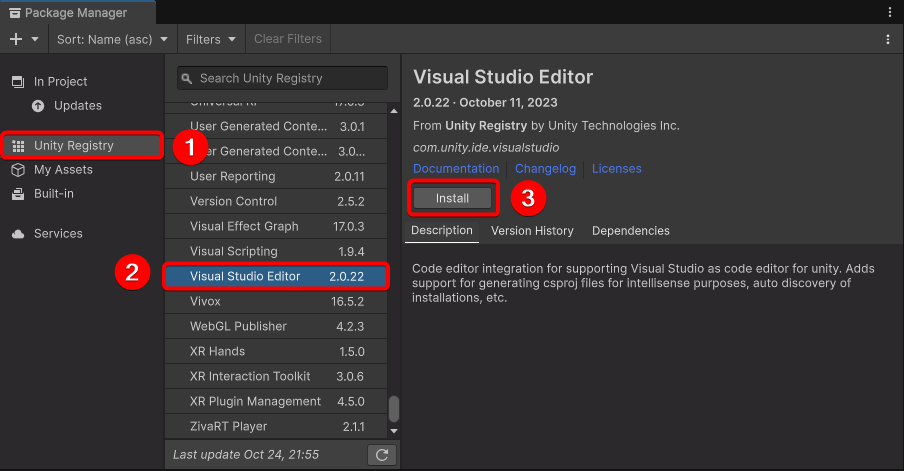Click the package list scrollbar down arrow
The height and width of the screenshot is (471, 904).
click(x=394, y=430)
